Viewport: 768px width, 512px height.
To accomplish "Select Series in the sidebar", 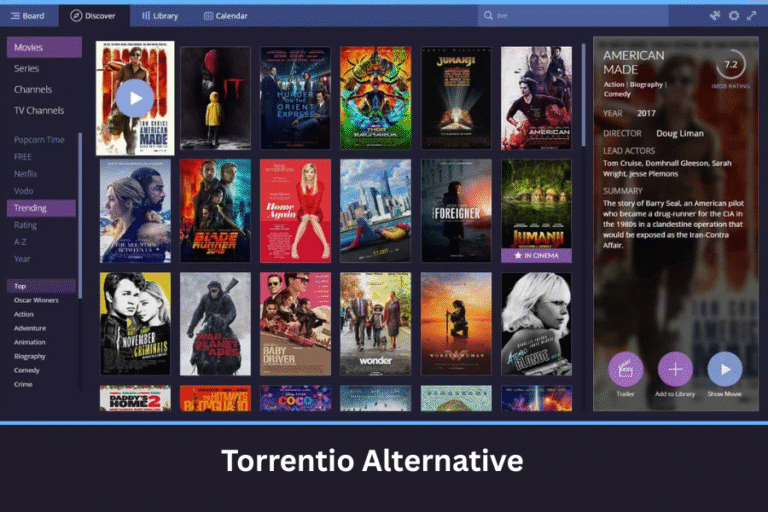I will tap(26, 68).
